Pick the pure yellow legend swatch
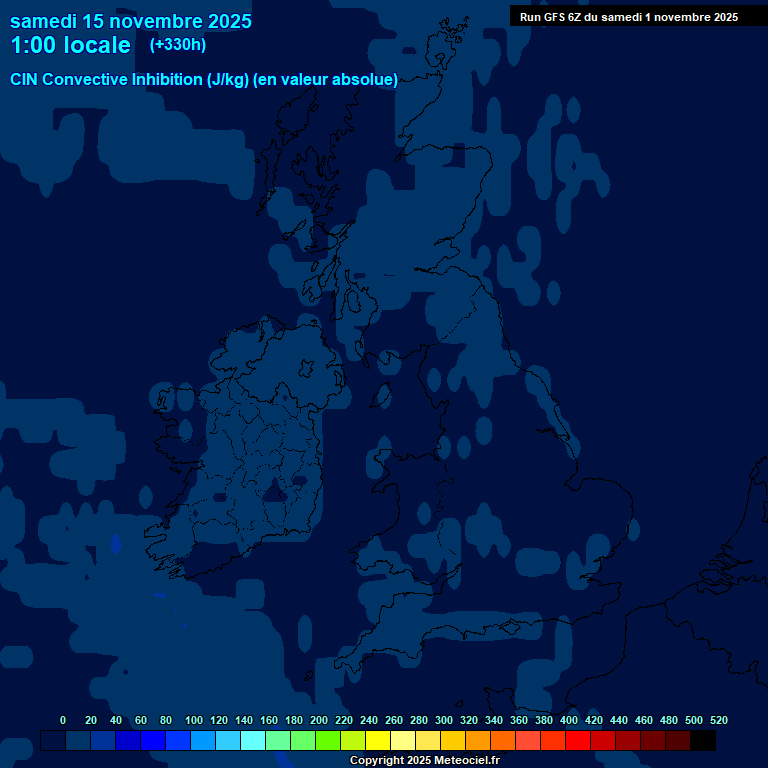The width and height of the screenshot is (768, 768). point(378,741)
